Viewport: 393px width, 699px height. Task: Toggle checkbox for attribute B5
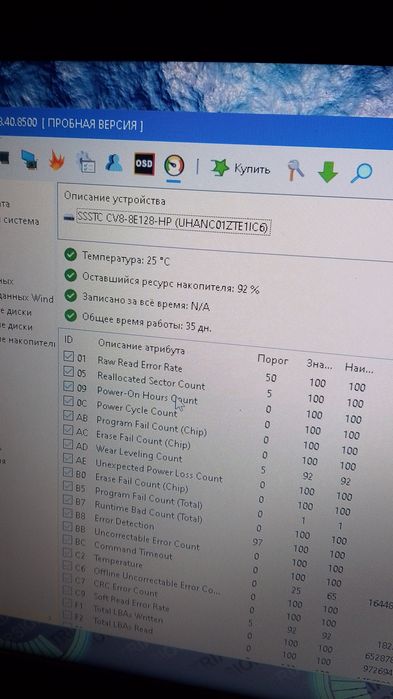coord(68,485)
